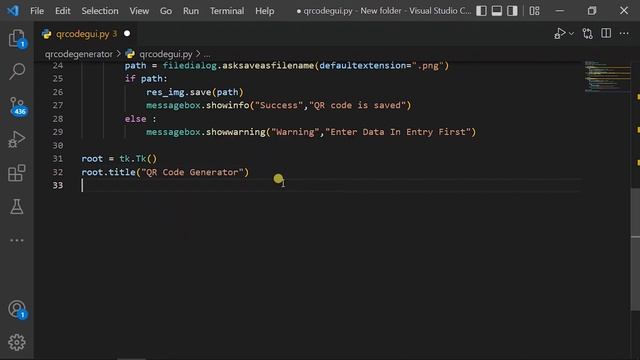Click tk.Tk() on line 31
This screenshot has width=640, height=360.
138,159
